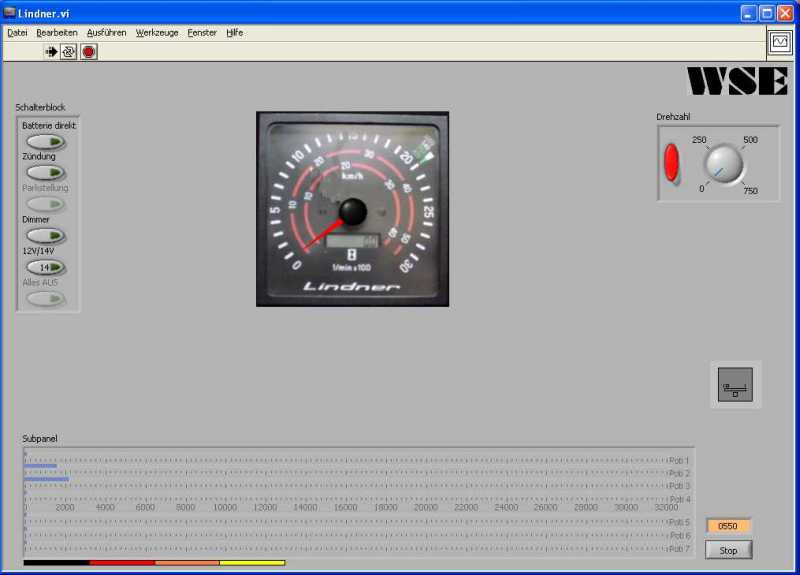Click the Drehzahl rotary knob
Screen dimensions: 800x575
[x=723, y=164]
